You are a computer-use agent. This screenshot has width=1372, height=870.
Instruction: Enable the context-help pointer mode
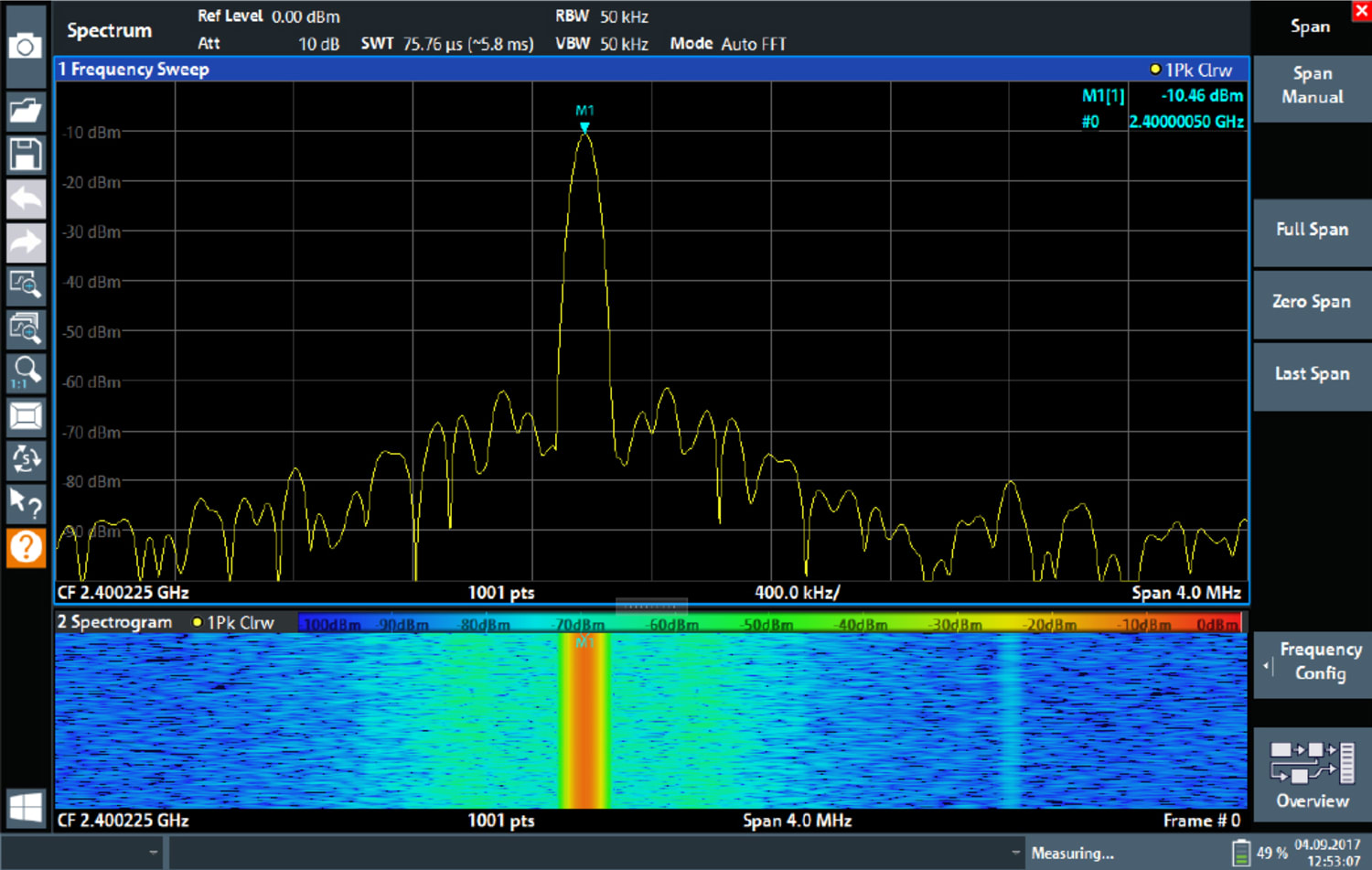pyautogui.click(x=26, y=504)
